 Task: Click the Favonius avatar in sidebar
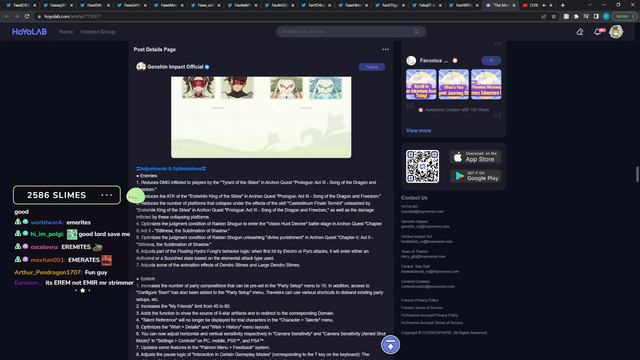point(411,60)
